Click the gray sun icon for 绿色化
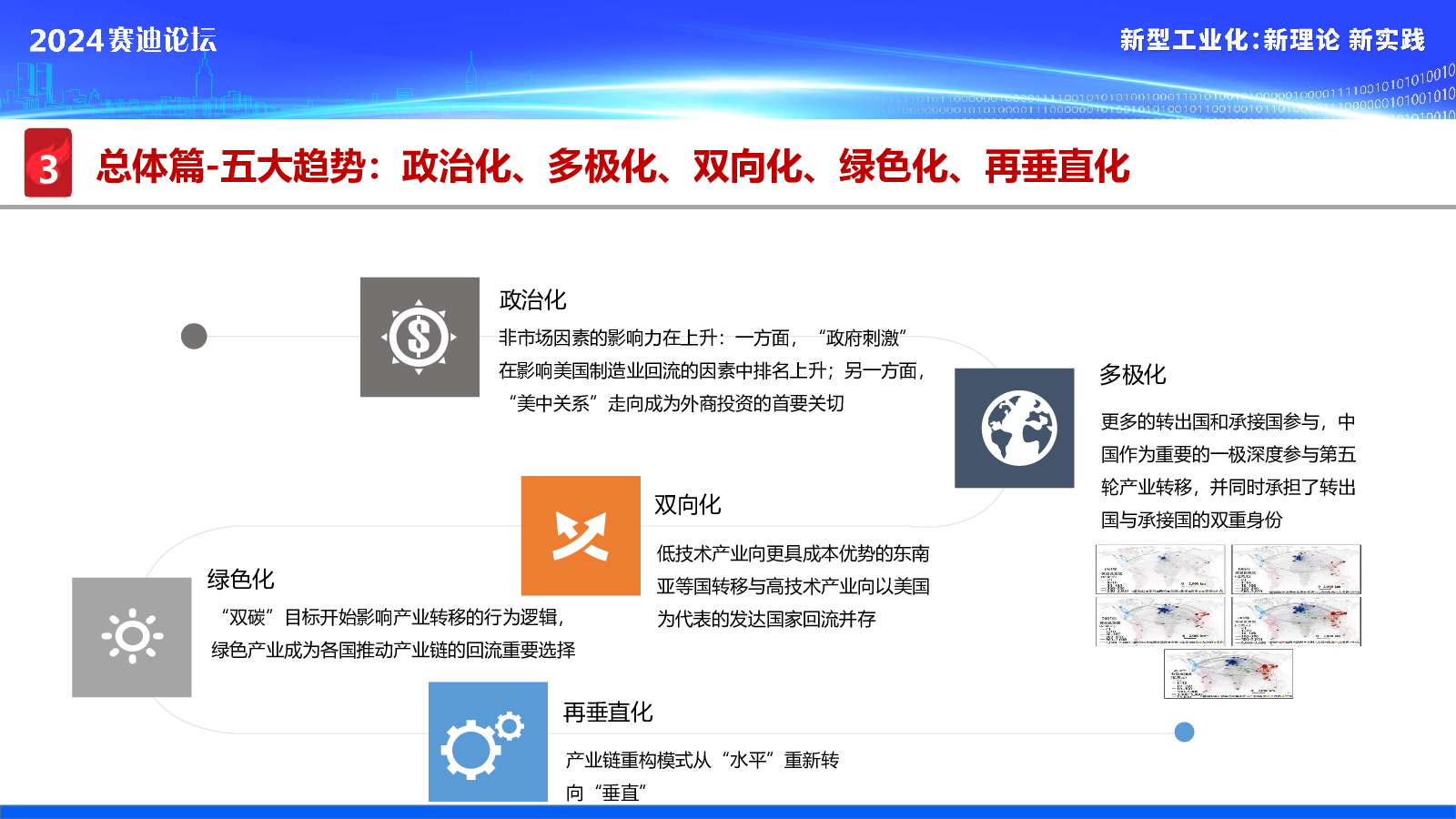 click(132, 637)
